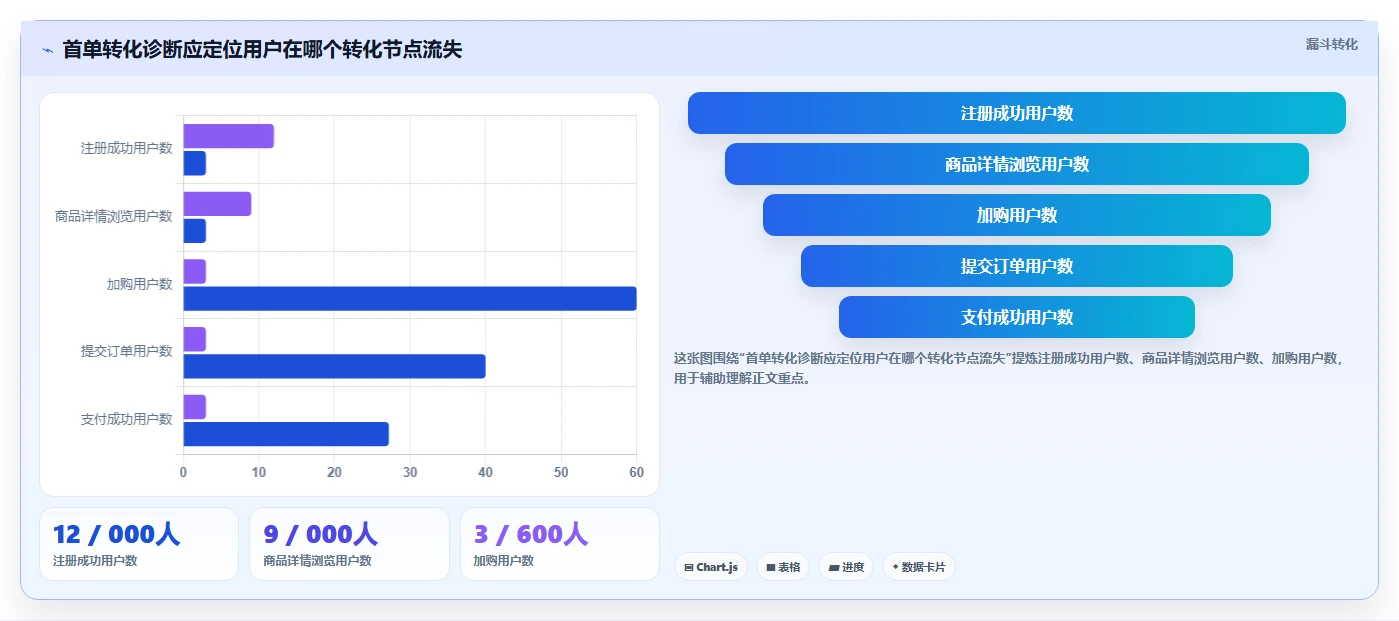Viewport: 1399px width, 621px height.
Task: Click the purple bar for 商品详情浏览用户数
Action: pyautogui.click(x=217, y=204)
